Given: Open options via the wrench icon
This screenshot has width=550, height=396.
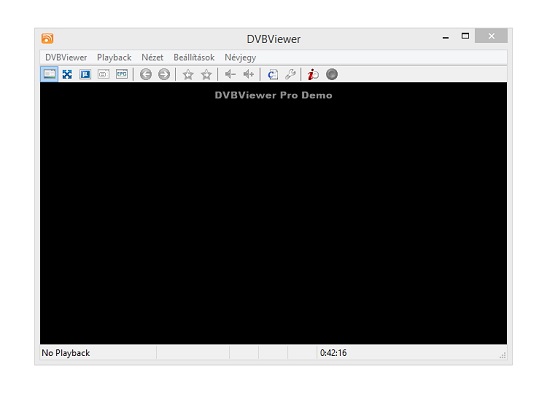Looking at the screenshot, I should (x=290, y=74).
